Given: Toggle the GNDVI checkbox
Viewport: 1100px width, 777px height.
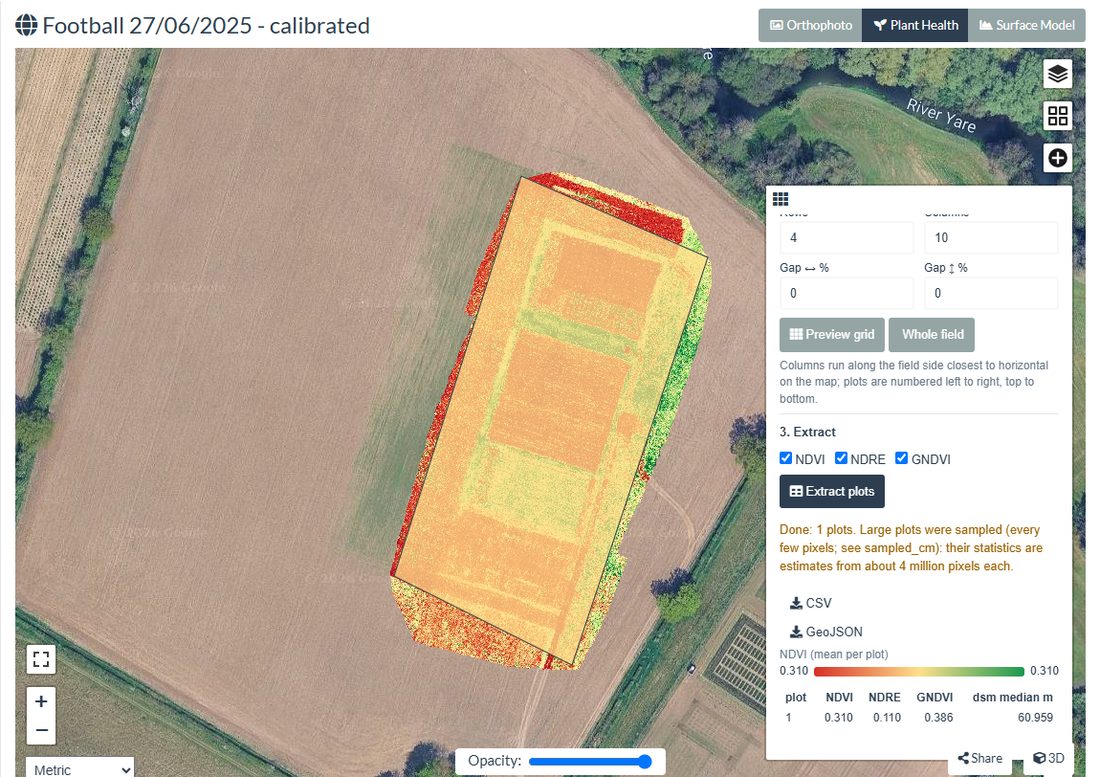Looking at the screenshot, I should coord(901,458).
